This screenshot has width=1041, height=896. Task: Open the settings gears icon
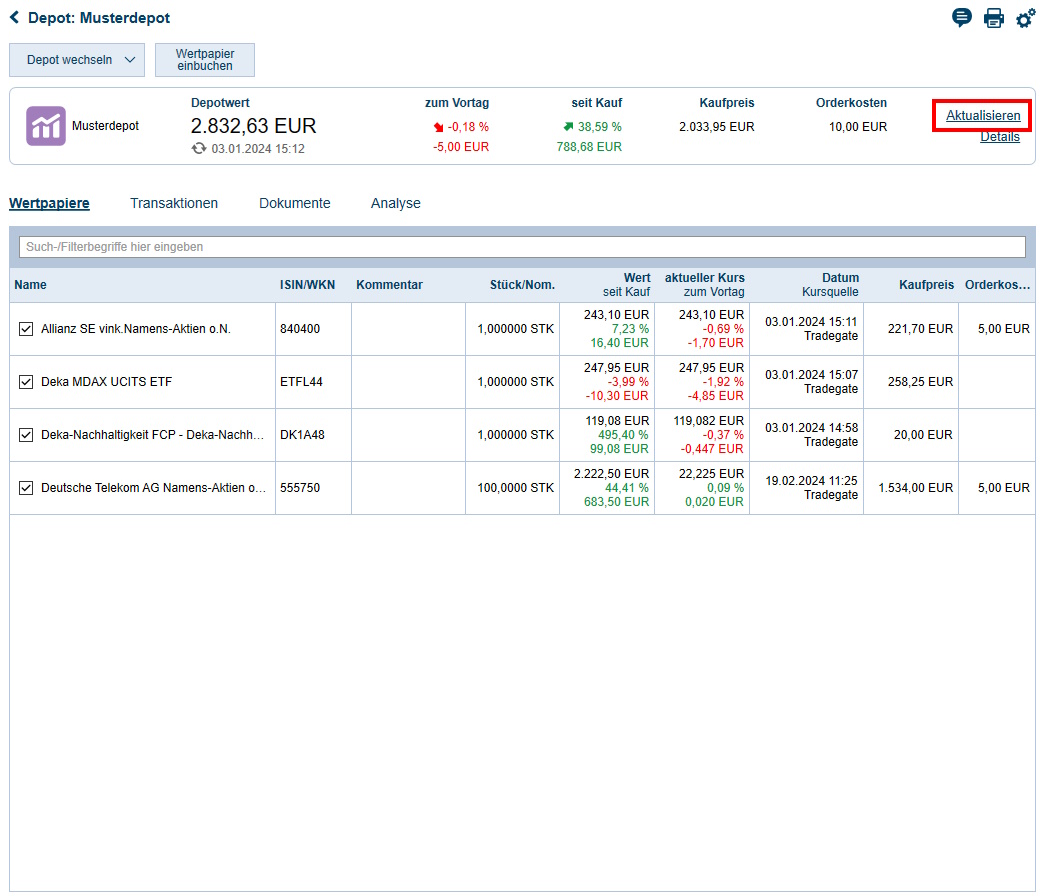click(1026, 18)
